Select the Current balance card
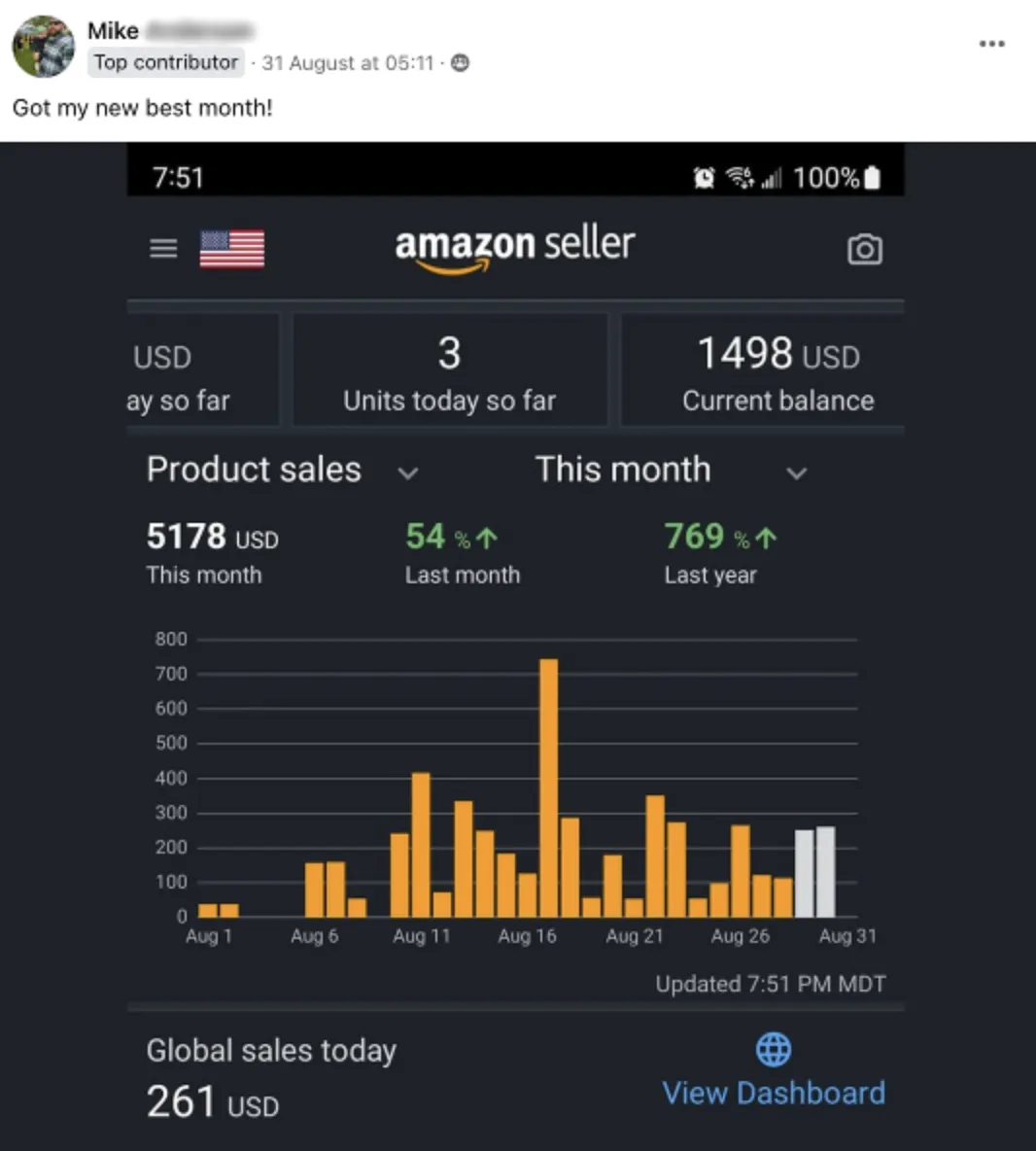The image size is (1036, 1151). [763, 370]
